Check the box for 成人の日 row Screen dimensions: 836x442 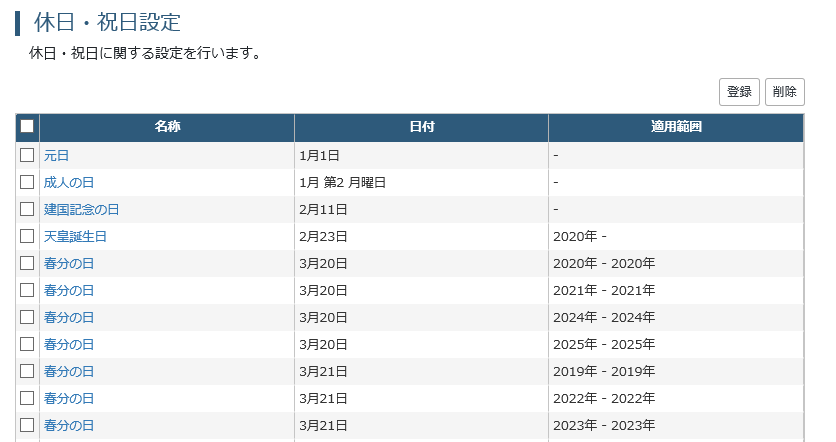[x=27, y=182]
